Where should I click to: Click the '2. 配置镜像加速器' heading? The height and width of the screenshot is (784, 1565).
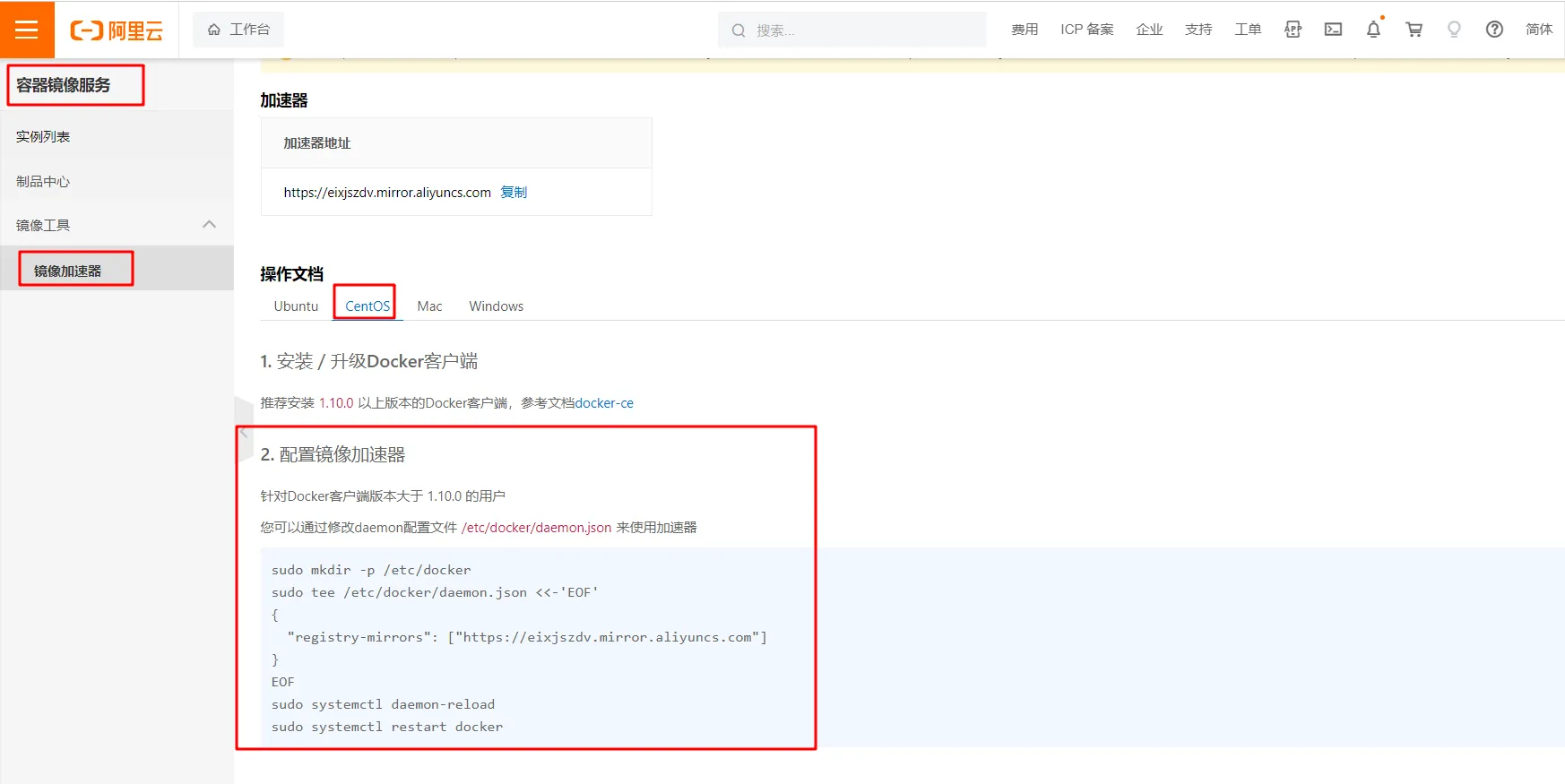(x=333, y=454)
